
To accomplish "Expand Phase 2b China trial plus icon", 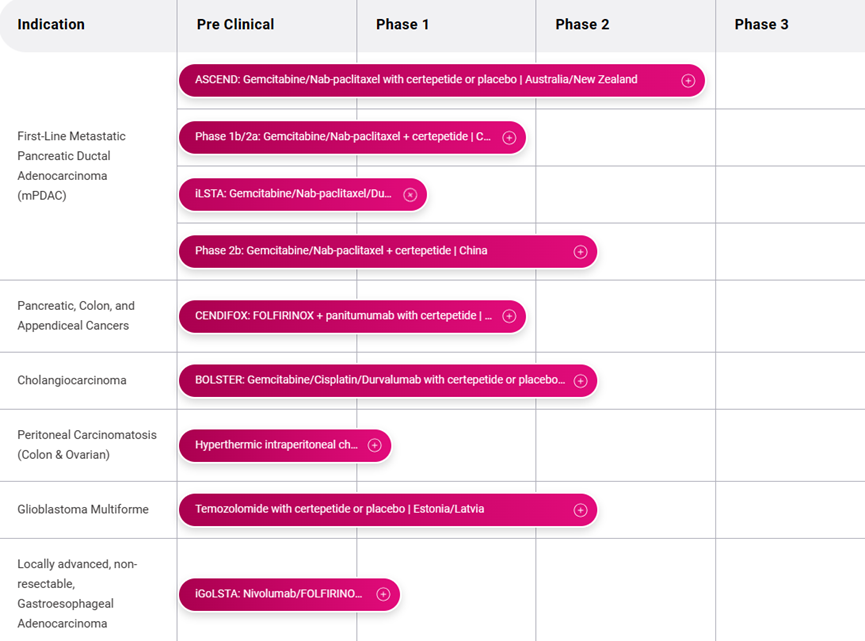I will pyautogui.click(x=580, y=252).
